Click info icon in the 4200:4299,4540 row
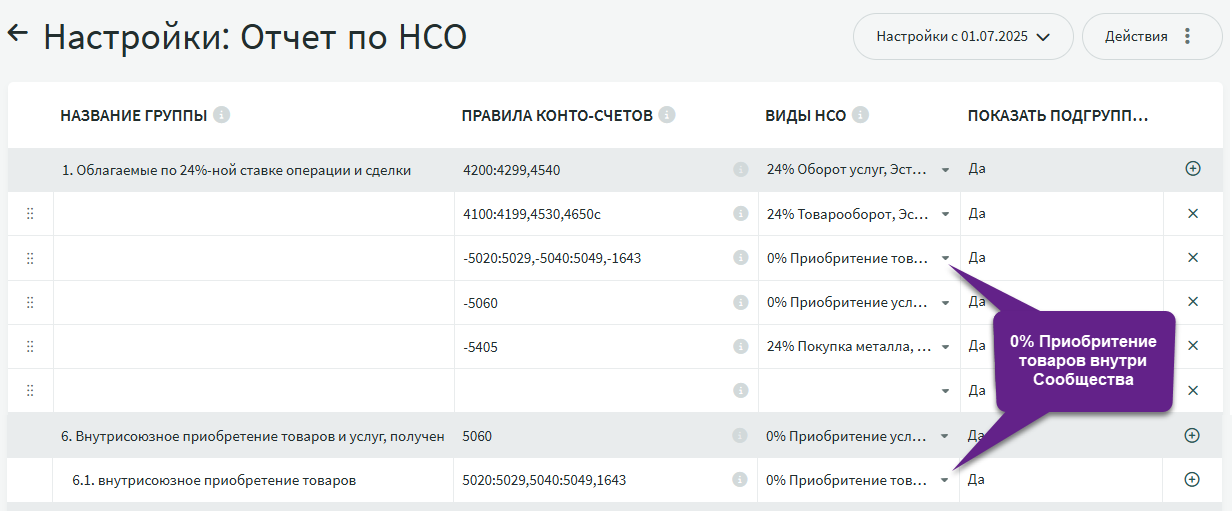Viewport: 1232px width, 511px height. [x=740, y=170]
